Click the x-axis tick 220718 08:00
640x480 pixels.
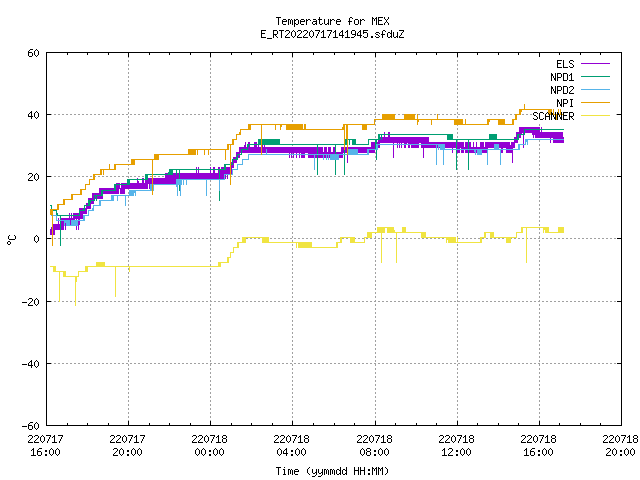pyautogui.click(x=374, y=446)
